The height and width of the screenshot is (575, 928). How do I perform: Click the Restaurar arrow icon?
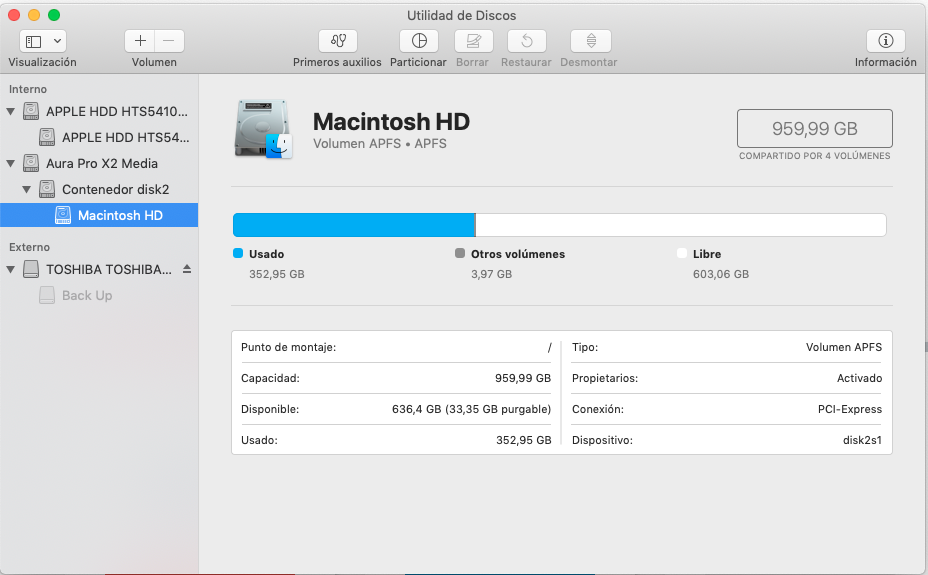click(x=527, y=41)
